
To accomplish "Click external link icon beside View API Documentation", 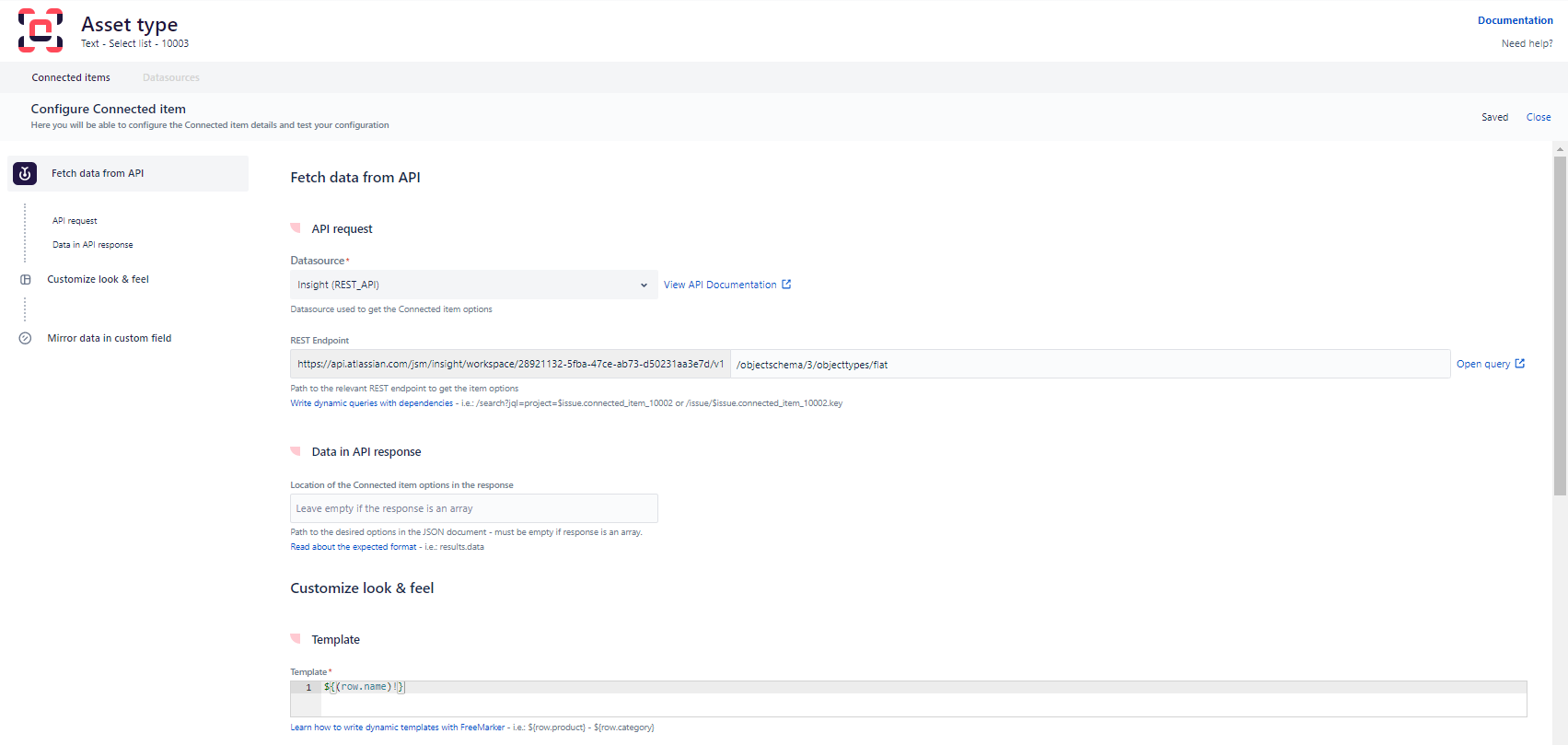I will click(x=786, y=285).
